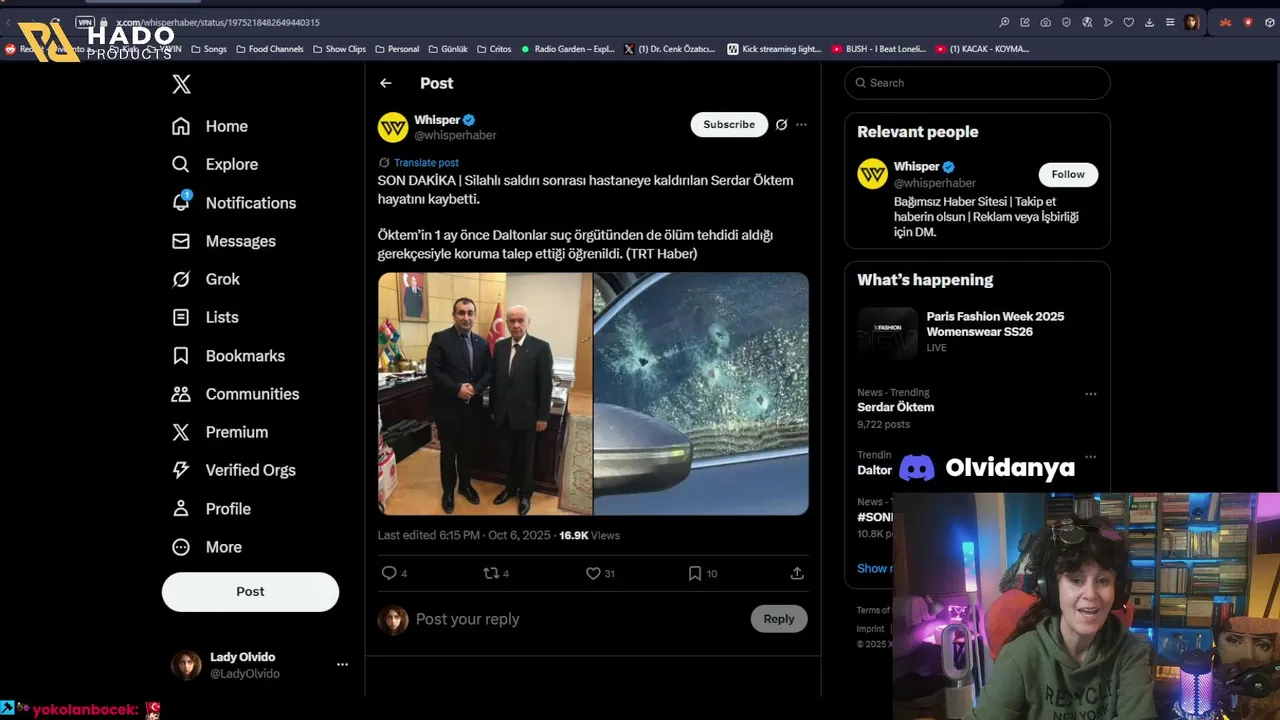
Task: Open the Critos bookmark folder
Action: click(x=494, y=49)
